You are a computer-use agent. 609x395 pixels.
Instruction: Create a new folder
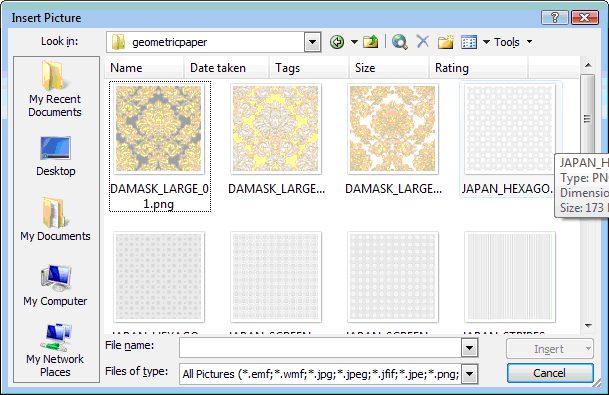click(x=445, y=42)
